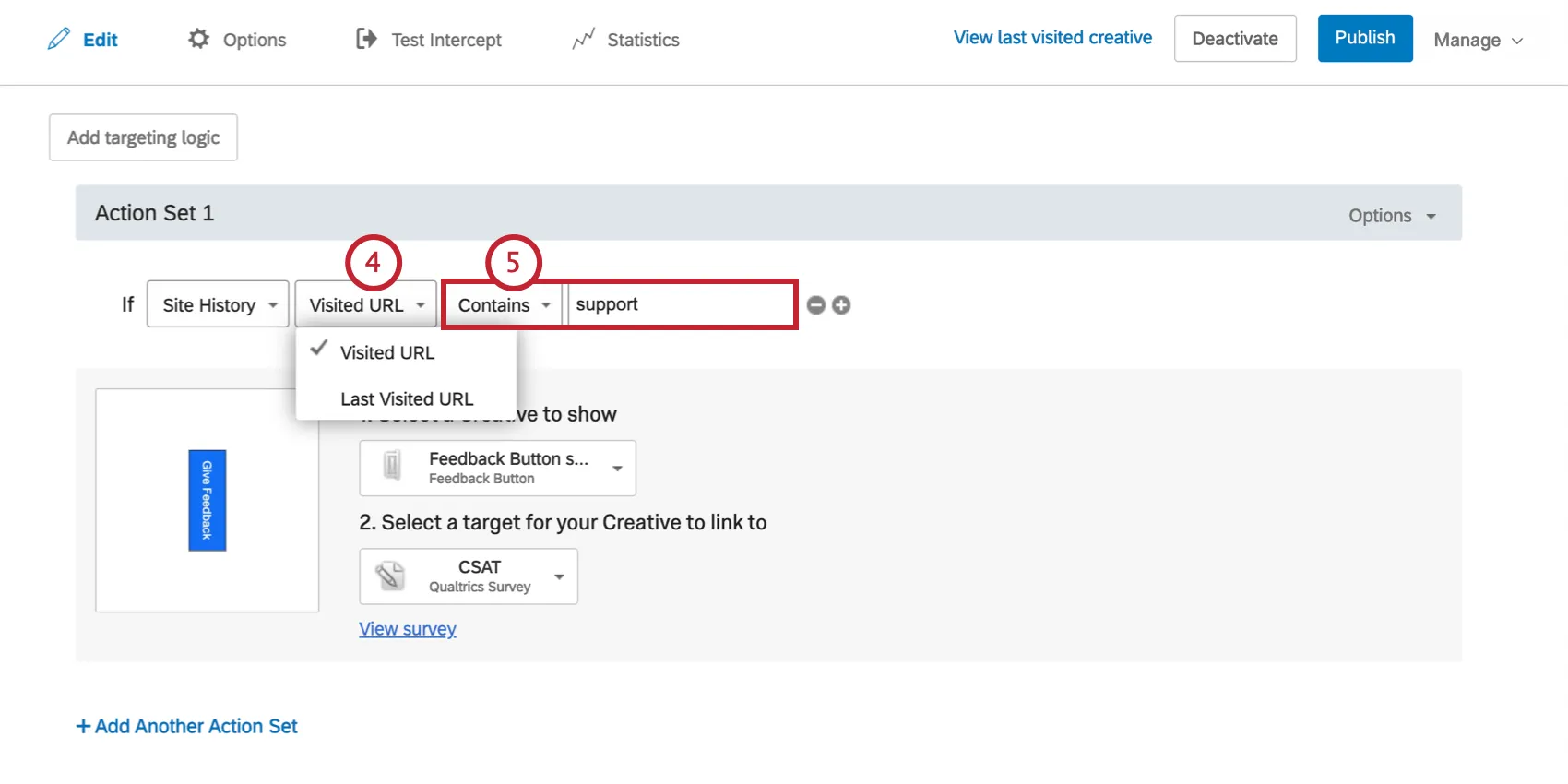The height and width of the screenshot is (784, 1568).
Task: Remove condition with the minus icon
Action: point(815,305)
